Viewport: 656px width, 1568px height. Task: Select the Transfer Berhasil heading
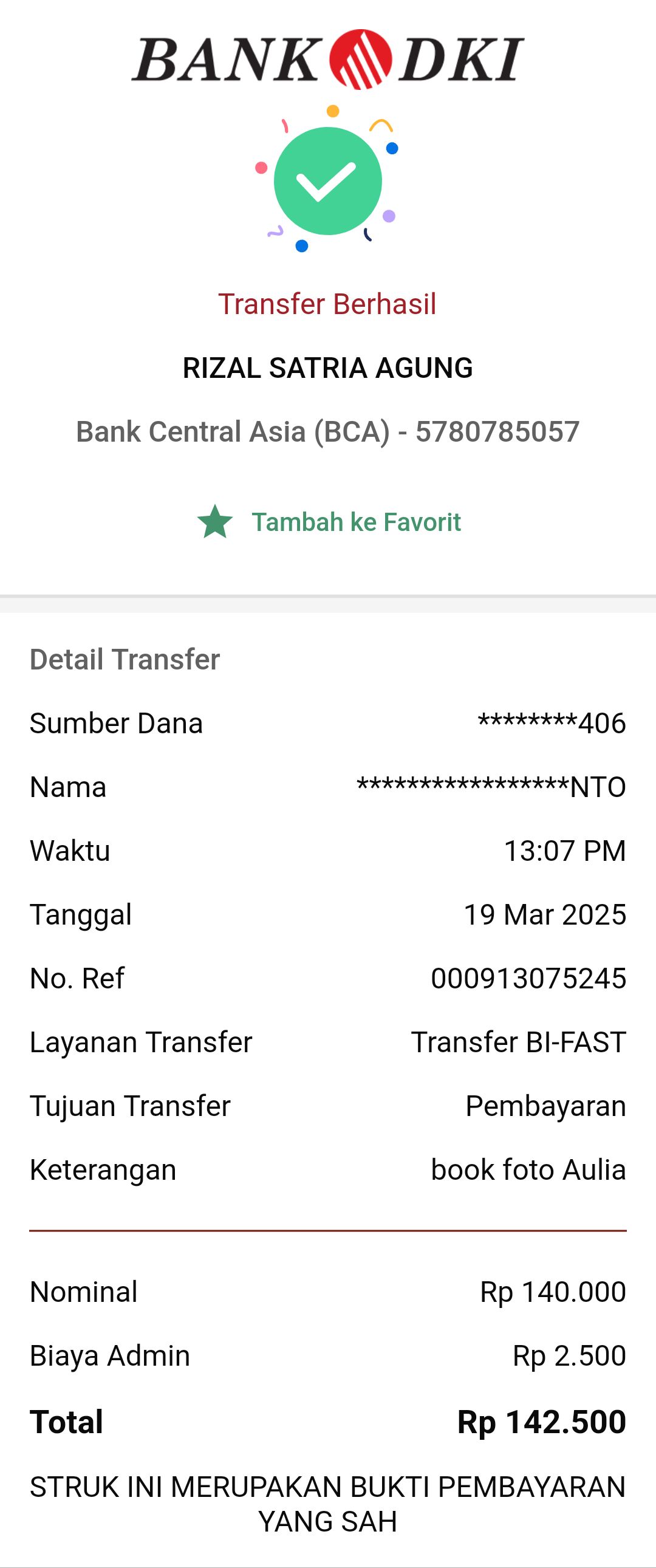click(x=327, y=304)
